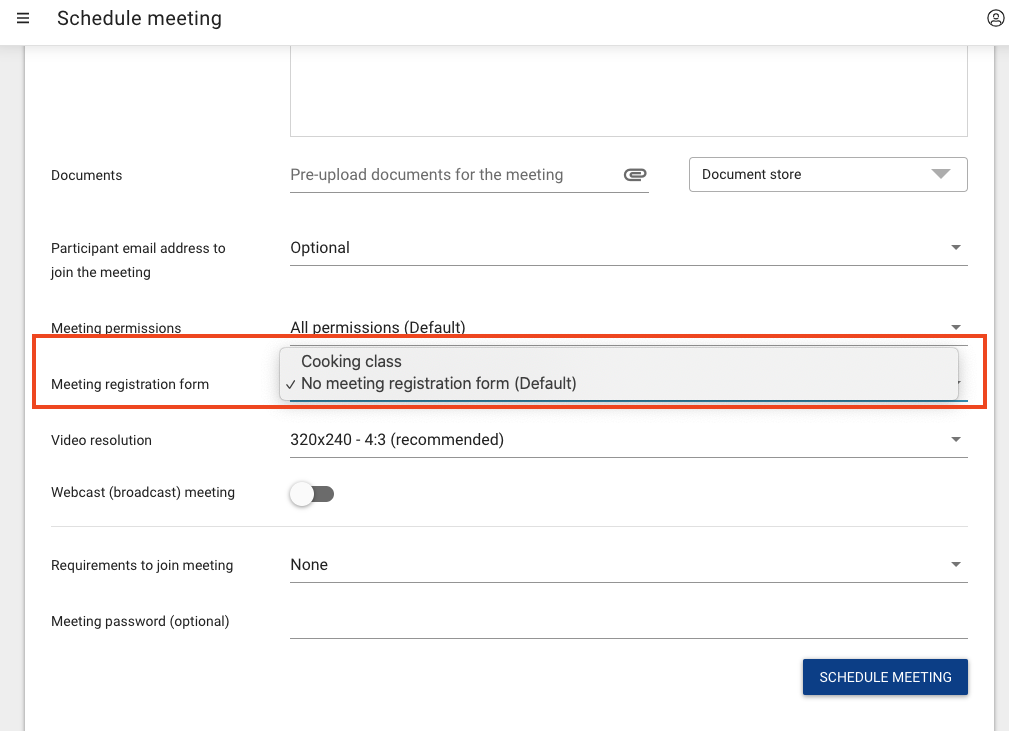Focus the Meeting password input field
Image resolution: width=1009 pixels, height=731 pixels.
click(x=629, y=622)
